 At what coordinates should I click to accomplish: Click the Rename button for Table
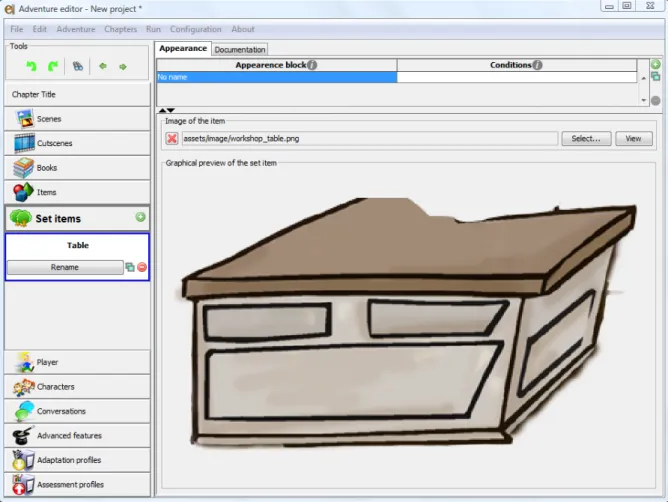pos(65,267)
